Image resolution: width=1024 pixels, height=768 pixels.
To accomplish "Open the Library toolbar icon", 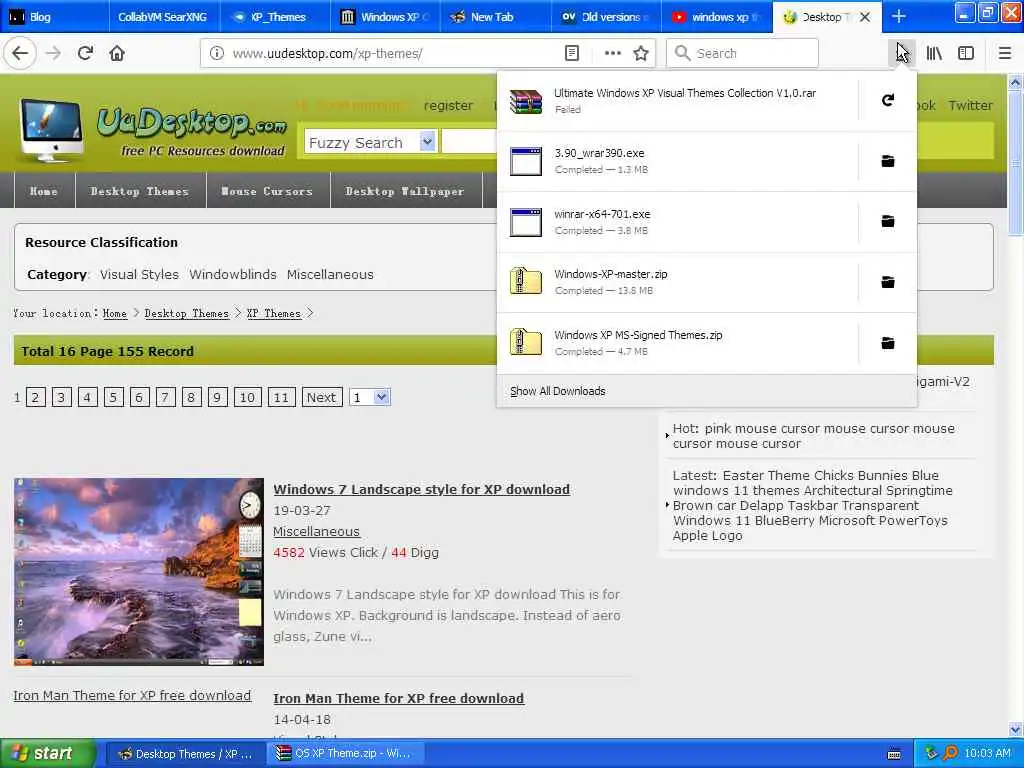I will click(x=934, y=54).
